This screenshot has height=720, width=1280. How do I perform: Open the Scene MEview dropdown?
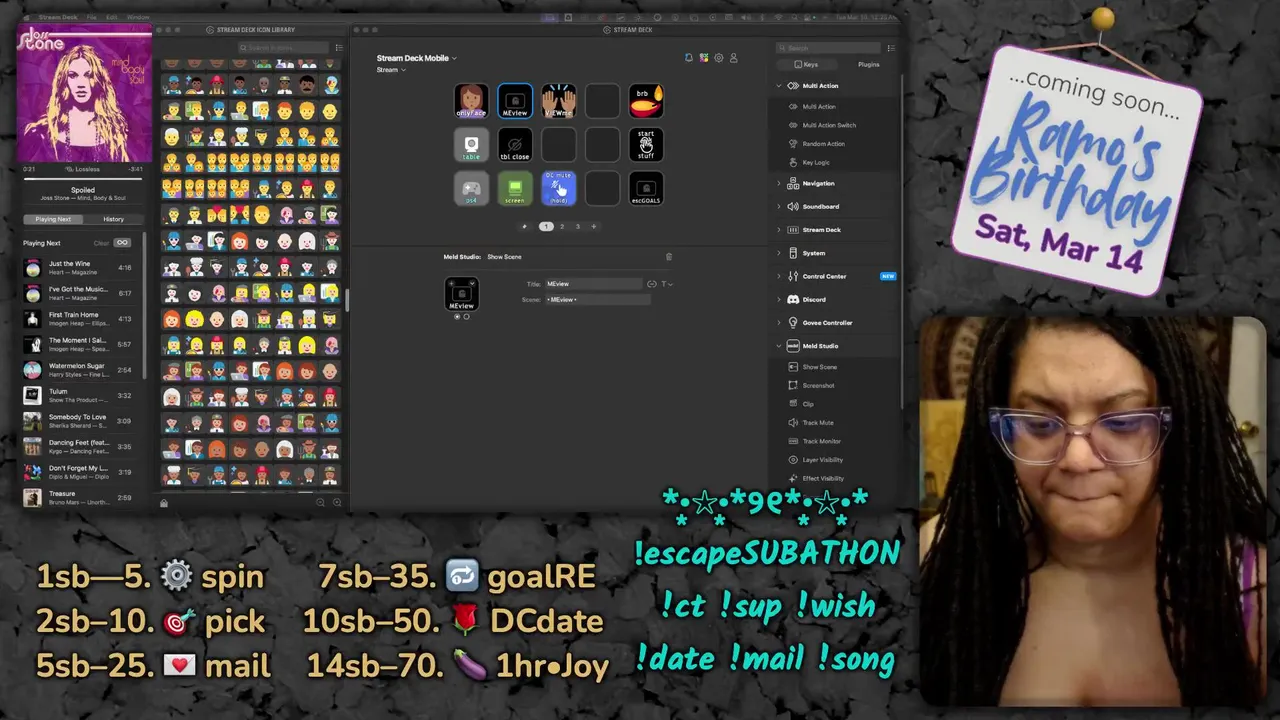point(597,300)
